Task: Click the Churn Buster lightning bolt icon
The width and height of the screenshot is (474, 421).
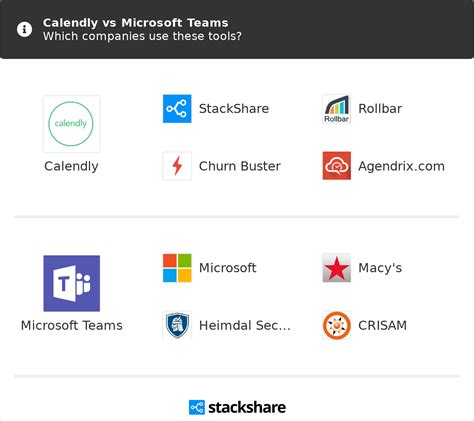Action: coord(177,166)
